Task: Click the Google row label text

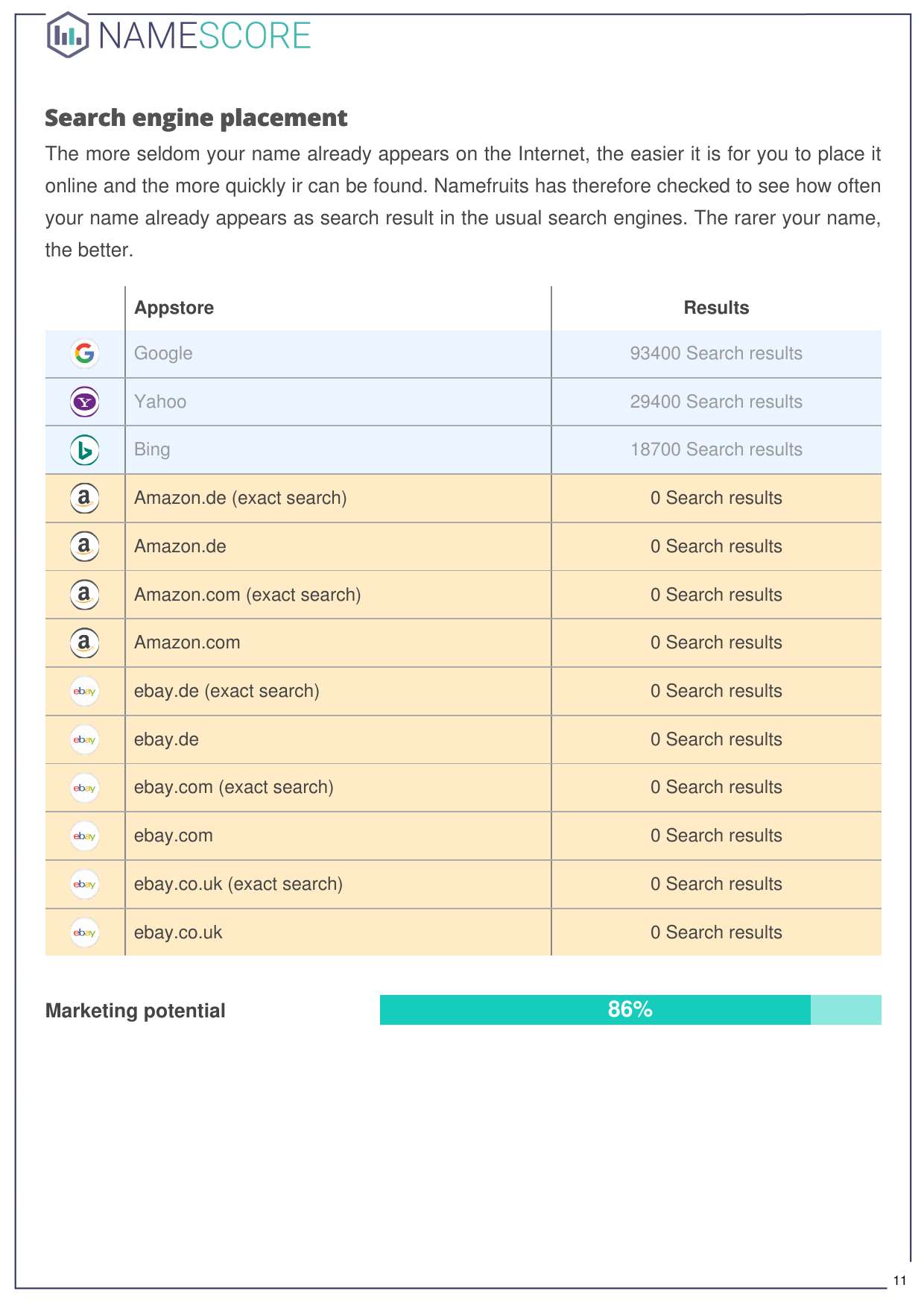Action: coord(163,353)
